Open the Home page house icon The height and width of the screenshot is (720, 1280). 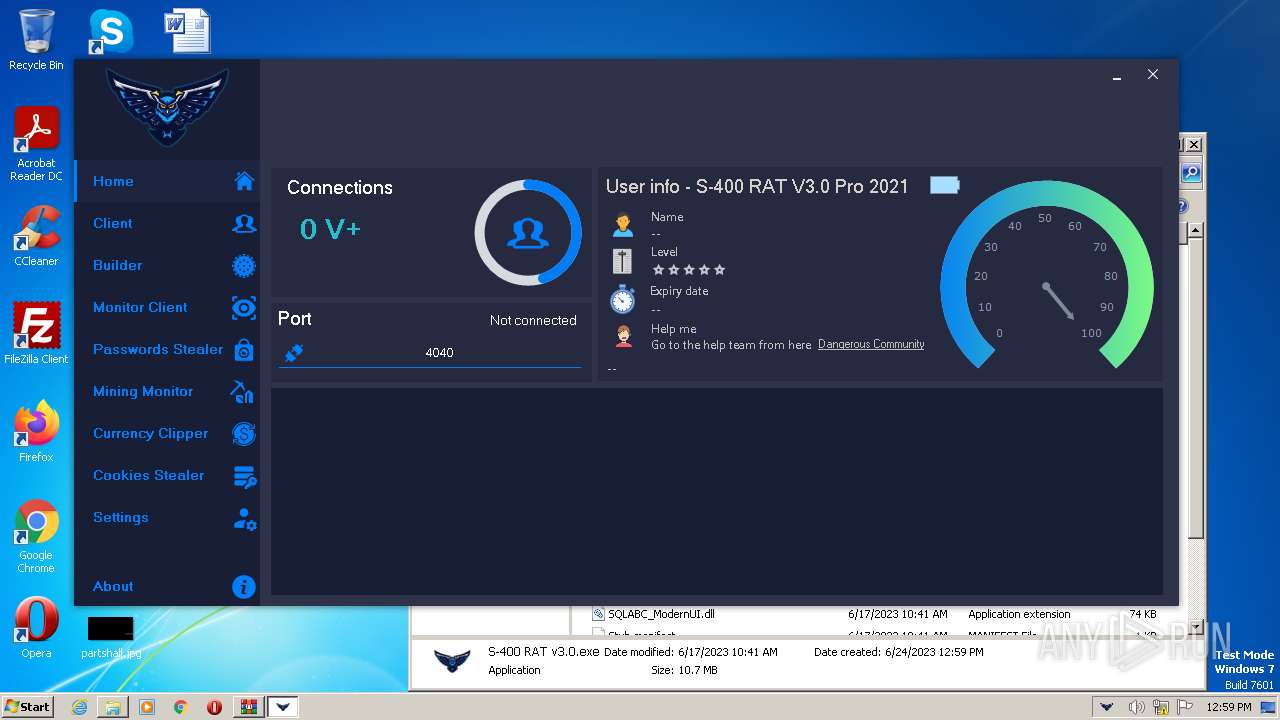click(x=244, y=181)
